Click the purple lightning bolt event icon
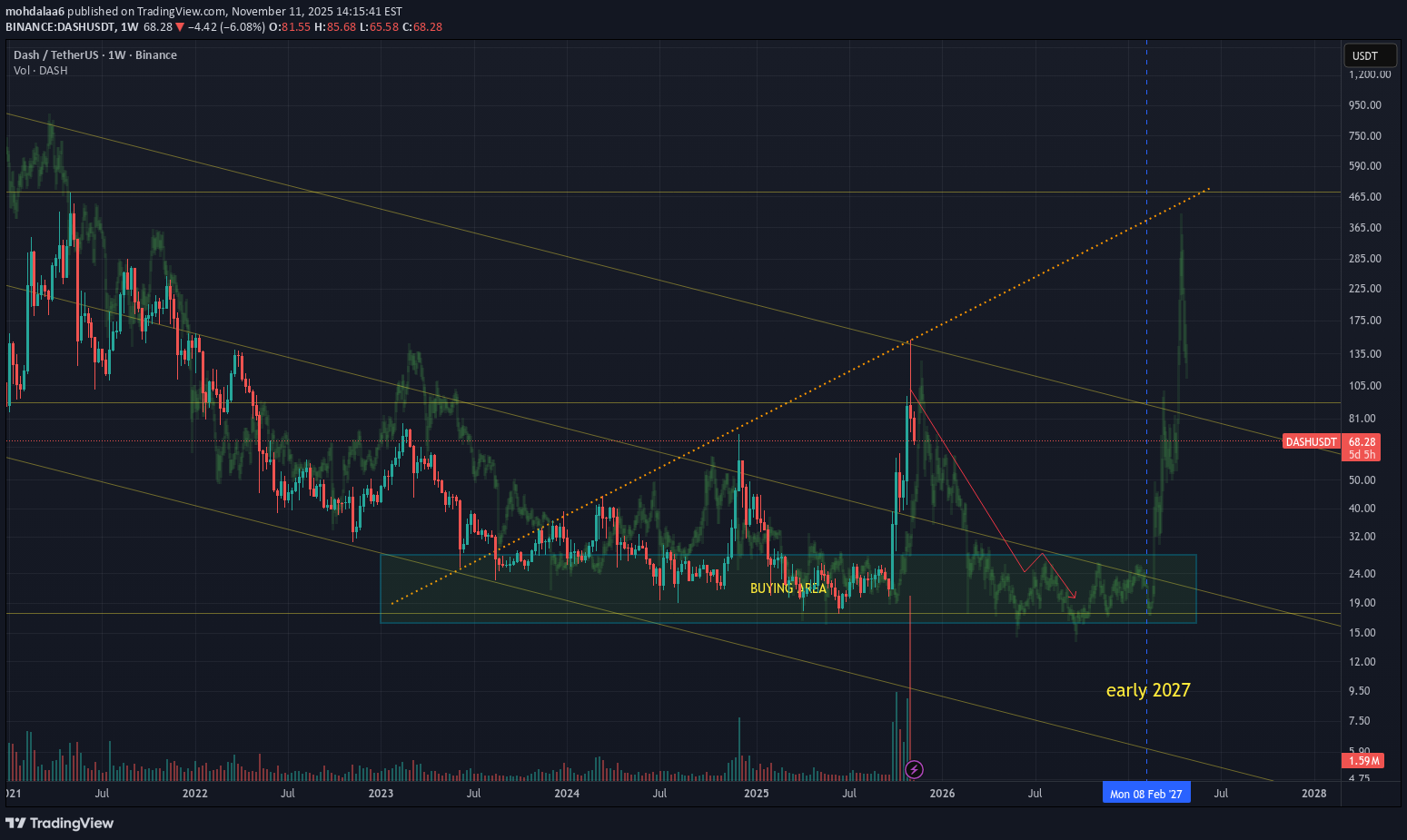Screen dimensions: 1407x840 [915, 770]
